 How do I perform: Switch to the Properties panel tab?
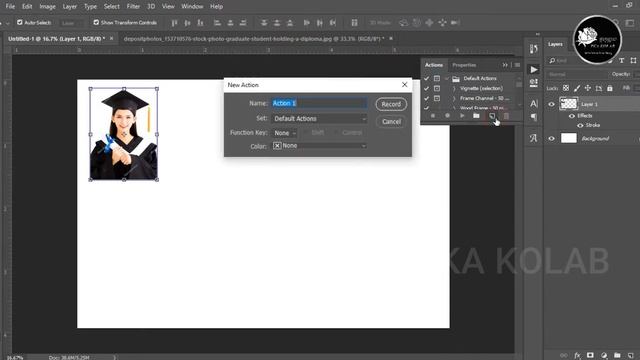click(x=464, y=65)
